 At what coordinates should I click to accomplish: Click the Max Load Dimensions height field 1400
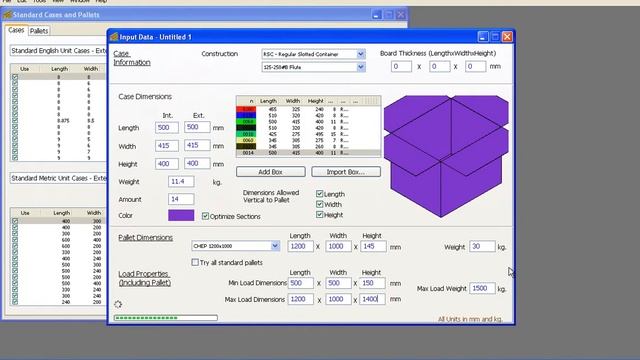tap(372, 299)
